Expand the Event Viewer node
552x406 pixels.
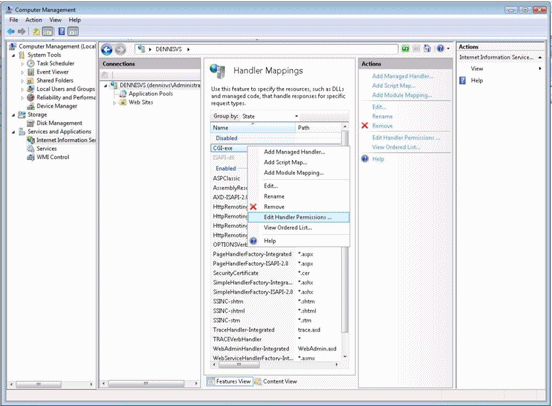coord(23,72)
